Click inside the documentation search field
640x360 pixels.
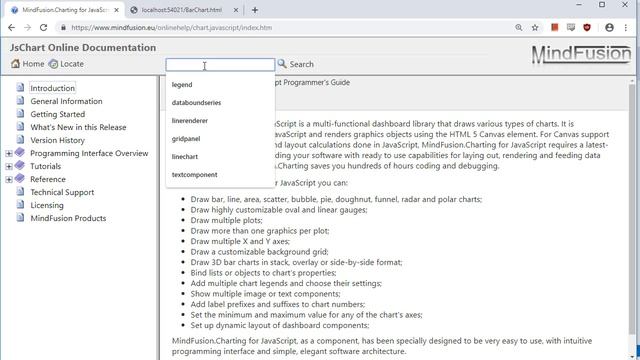point(220,64)
